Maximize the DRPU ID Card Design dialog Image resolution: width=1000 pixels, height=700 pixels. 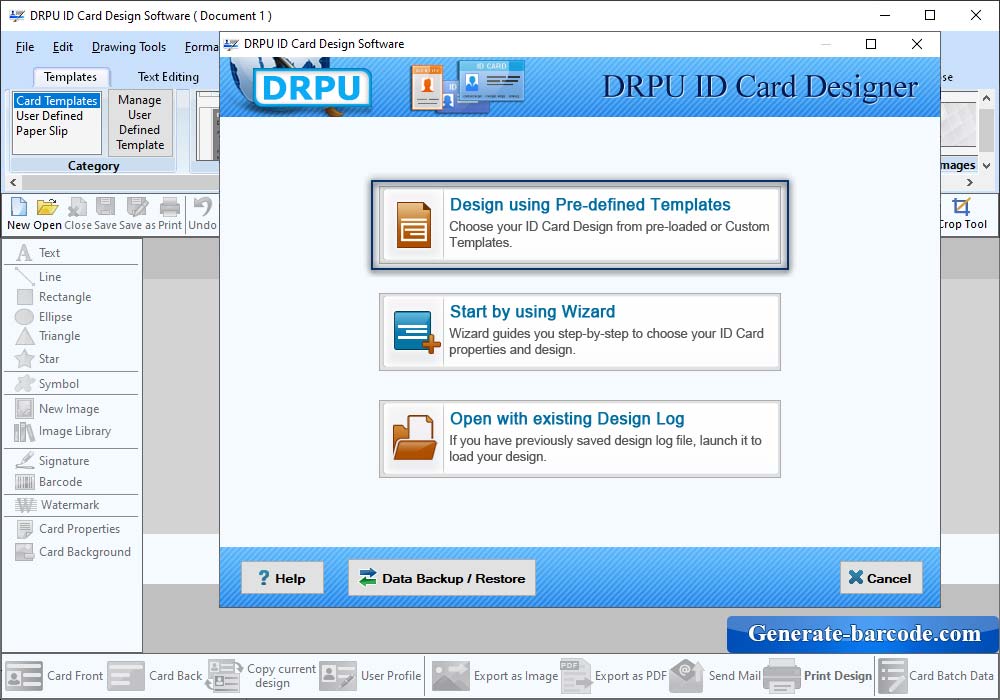[871, 44]
